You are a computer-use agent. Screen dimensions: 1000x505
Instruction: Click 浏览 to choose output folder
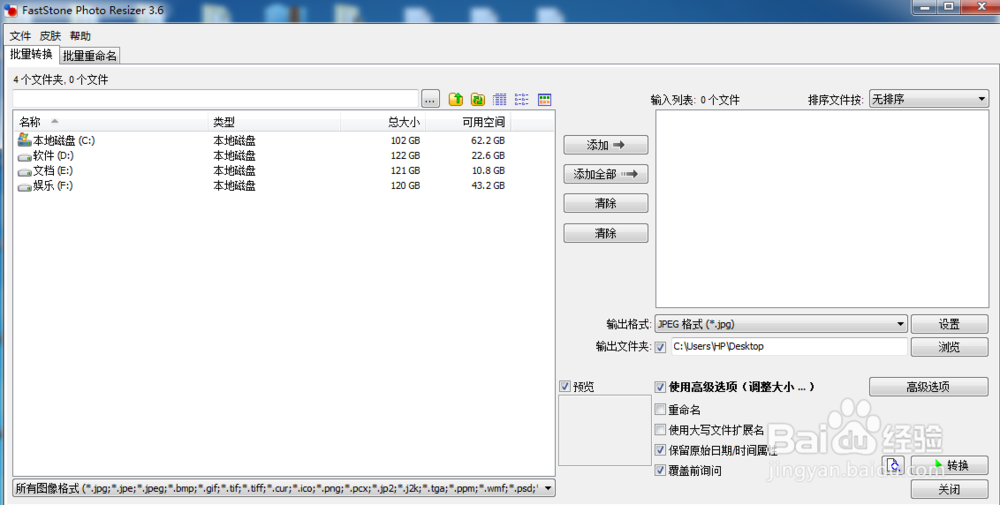[950, 347]
